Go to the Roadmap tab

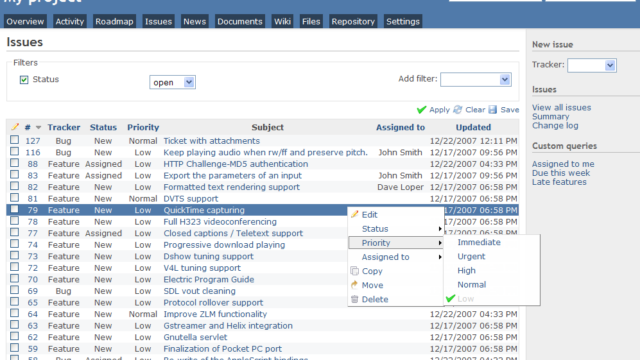pos(114,22)
